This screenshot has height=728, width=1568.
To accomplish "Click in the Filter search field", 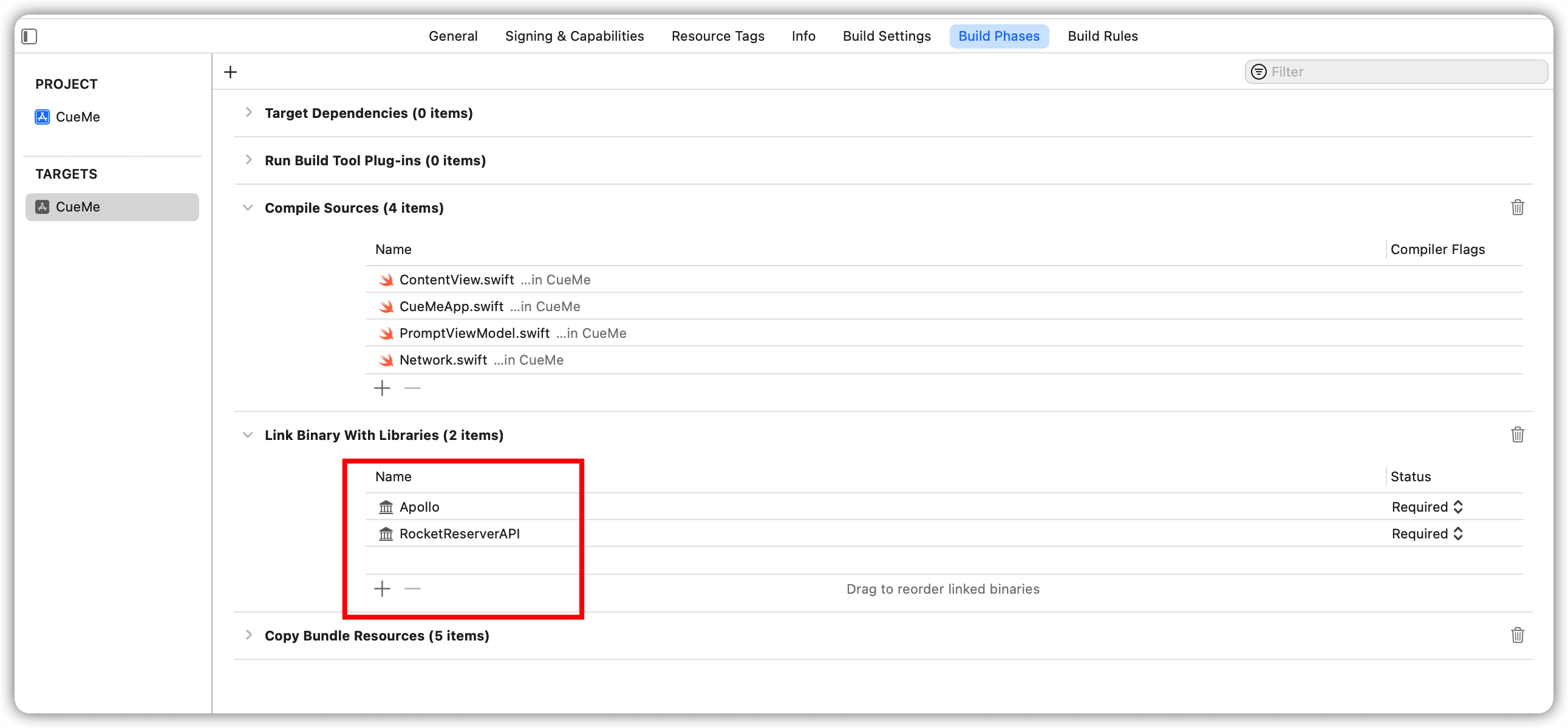I will pos(1396,72).
